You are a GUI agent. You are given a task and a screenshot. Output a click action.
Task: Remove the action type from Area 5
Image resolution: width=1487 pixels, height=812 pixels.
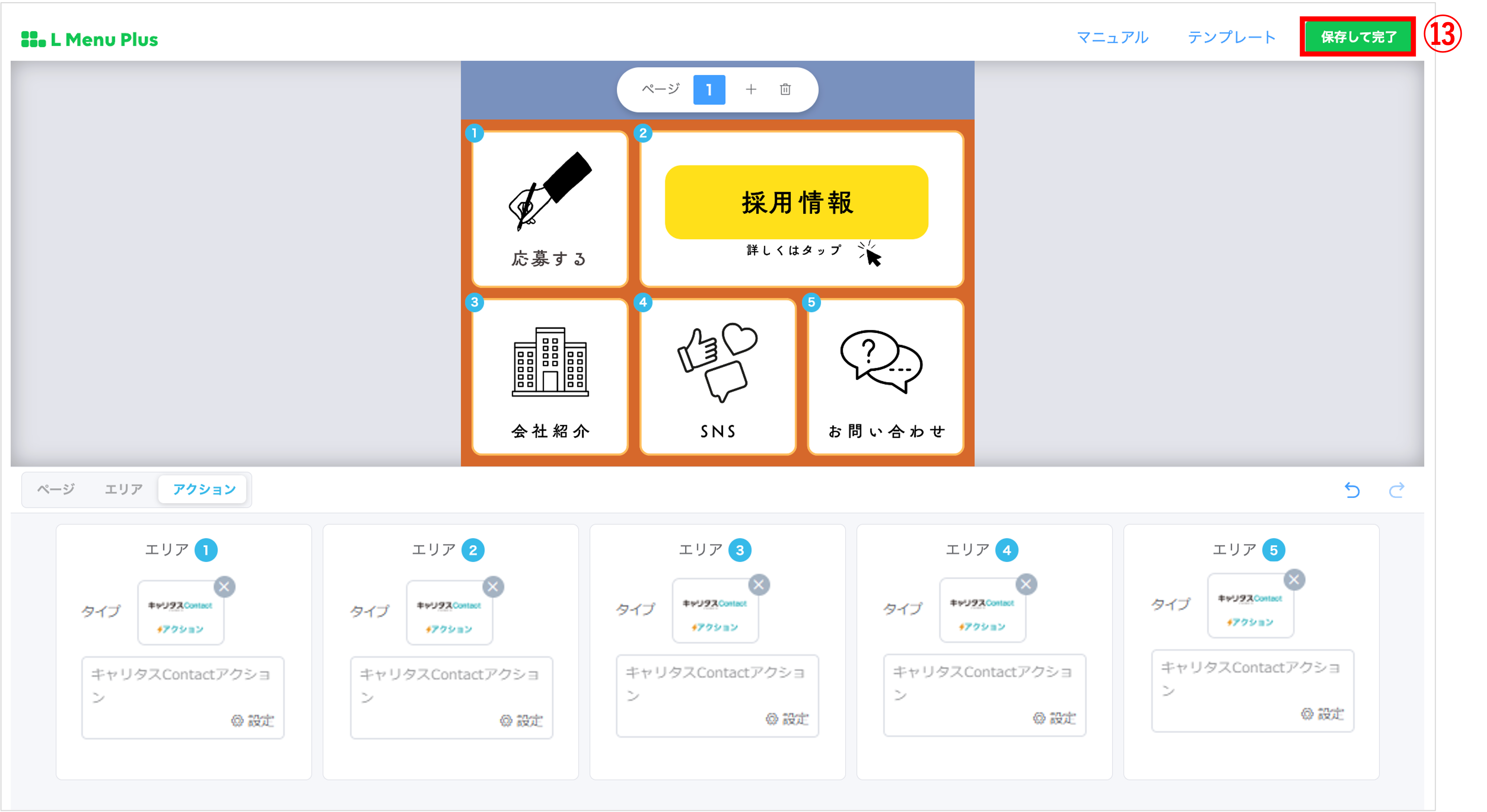(x=1294, y=579)
